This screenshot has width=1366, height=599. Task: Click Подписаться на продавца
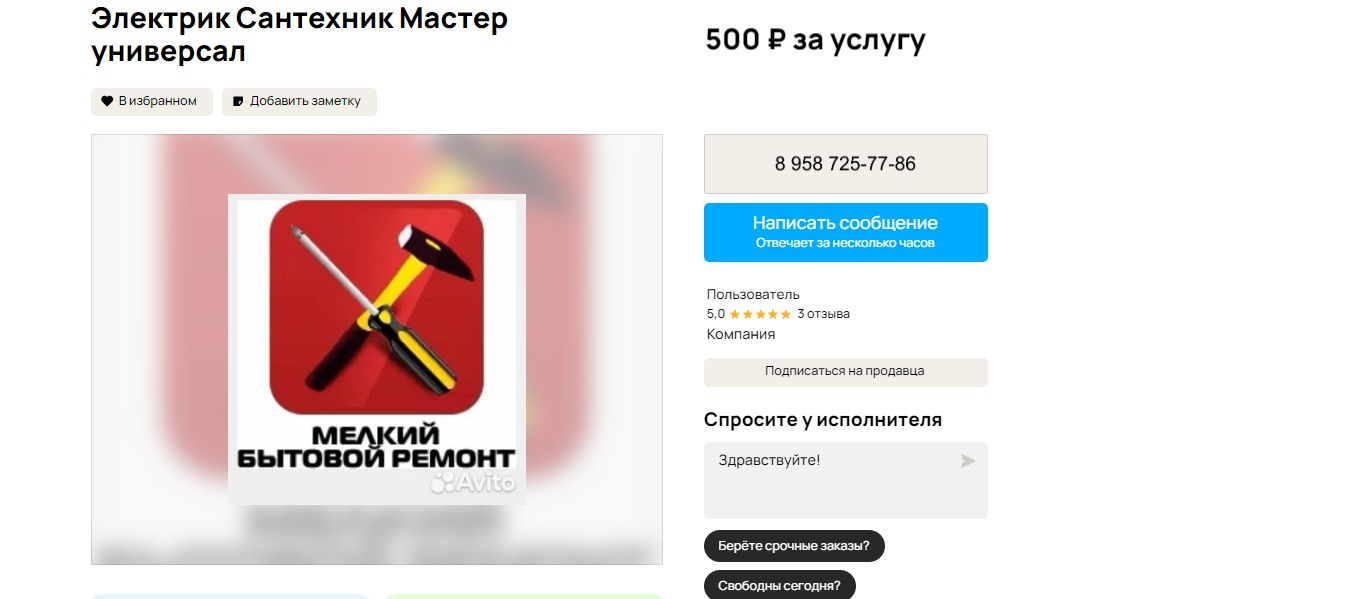(x=846, y=371)
